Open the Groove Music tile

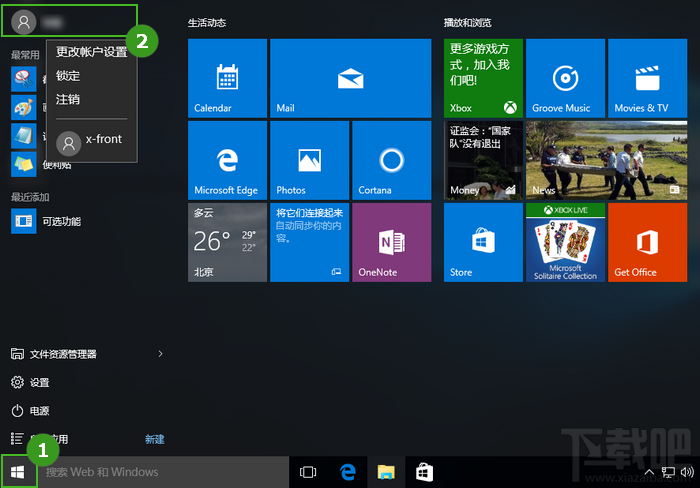point(565,78)
